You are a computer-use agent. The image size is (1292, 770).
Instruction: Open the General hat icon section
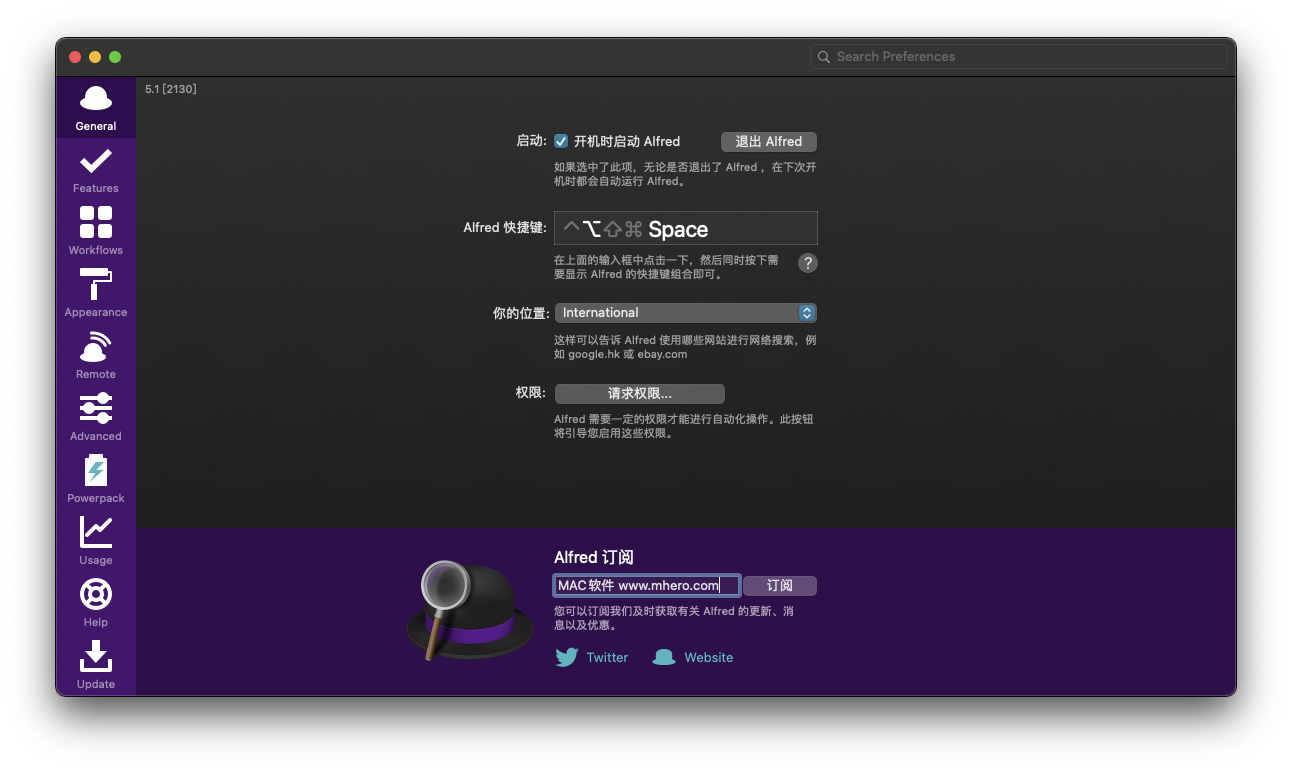(96, 108)
